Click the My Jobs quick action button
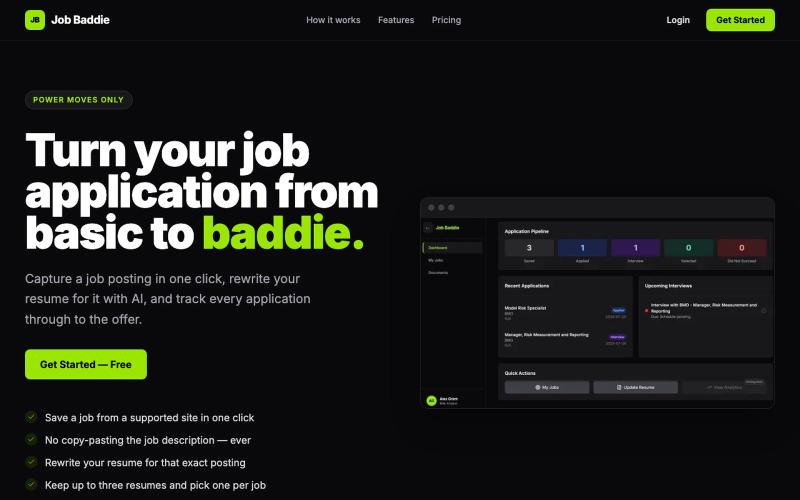This screenshot has height=500, width=800. point(547,387)
